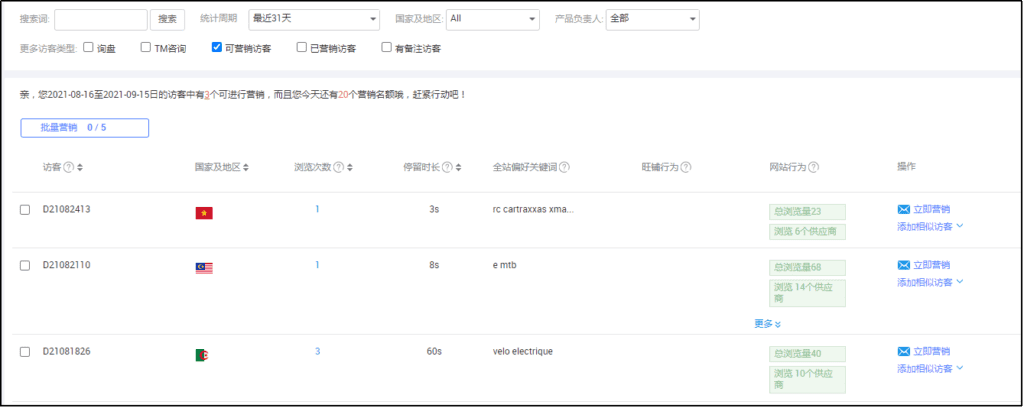The width and height of the screenshot is (1024, 408).
Task: Enable the 询盘 visitor type checkbox
Action: pos(88,47)
